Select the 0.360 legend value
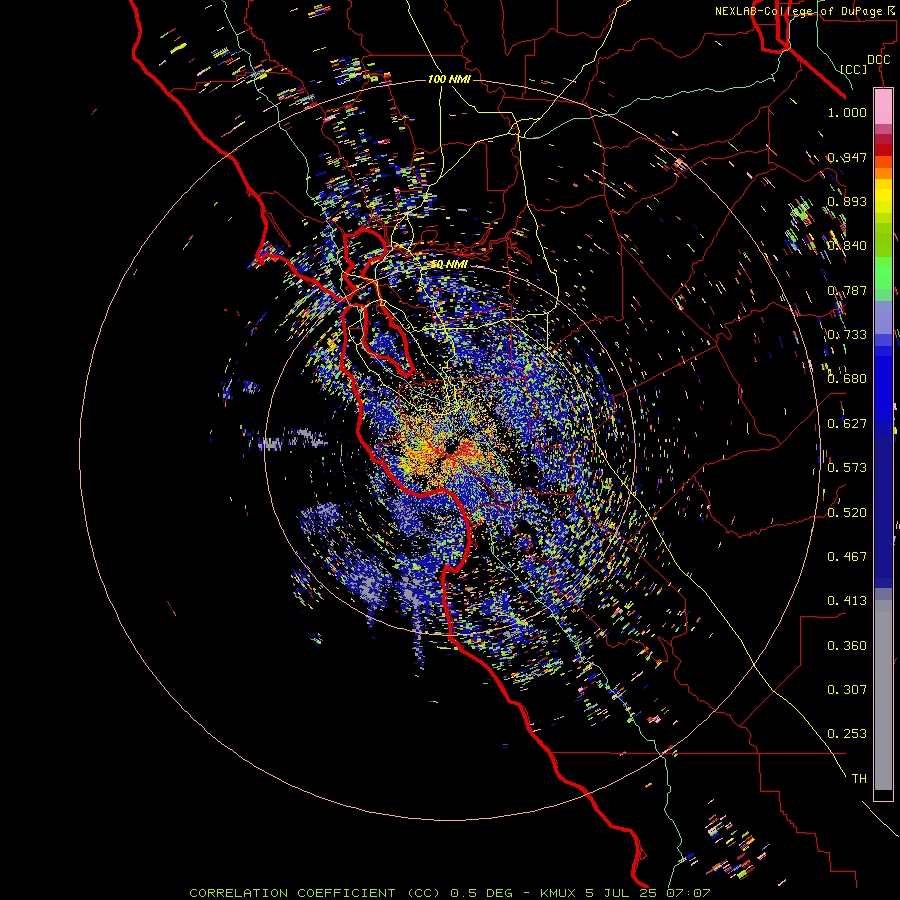This screenshot has height=900, width=900. click(847, 645)
